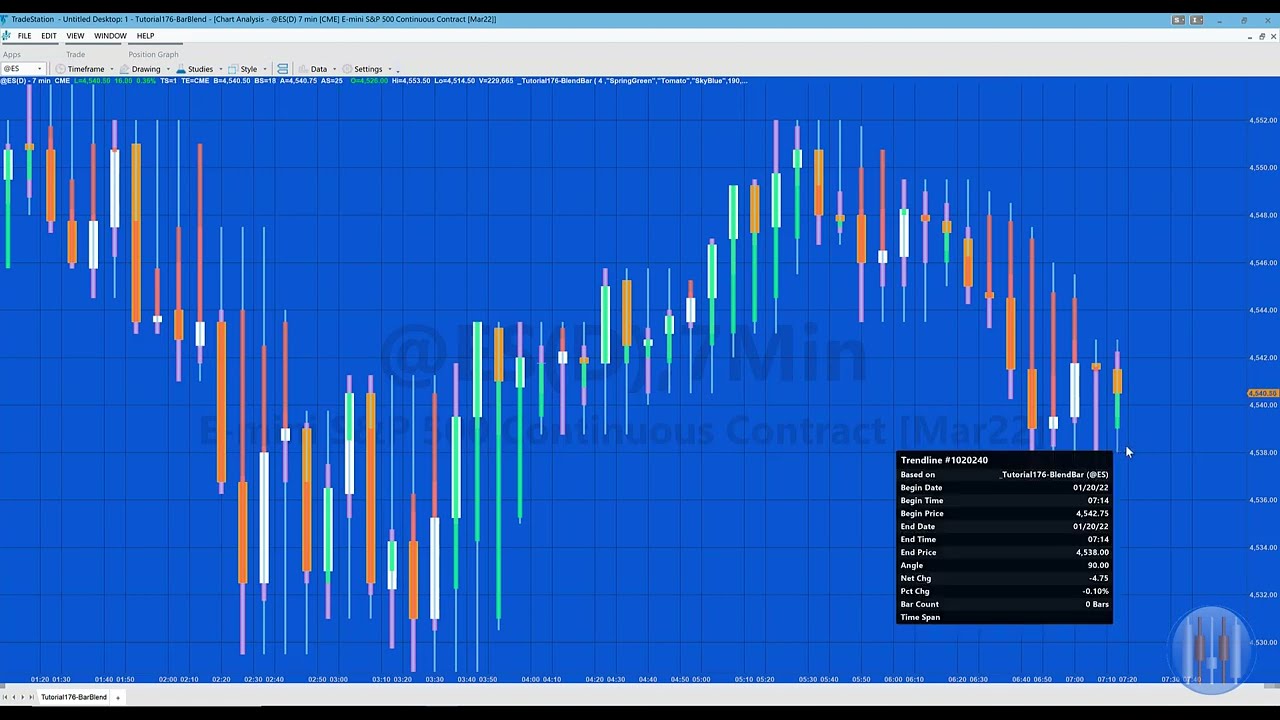The image size is (1280, 720).
Task: Open the WINDOW menu
Action: coord(110,36)
